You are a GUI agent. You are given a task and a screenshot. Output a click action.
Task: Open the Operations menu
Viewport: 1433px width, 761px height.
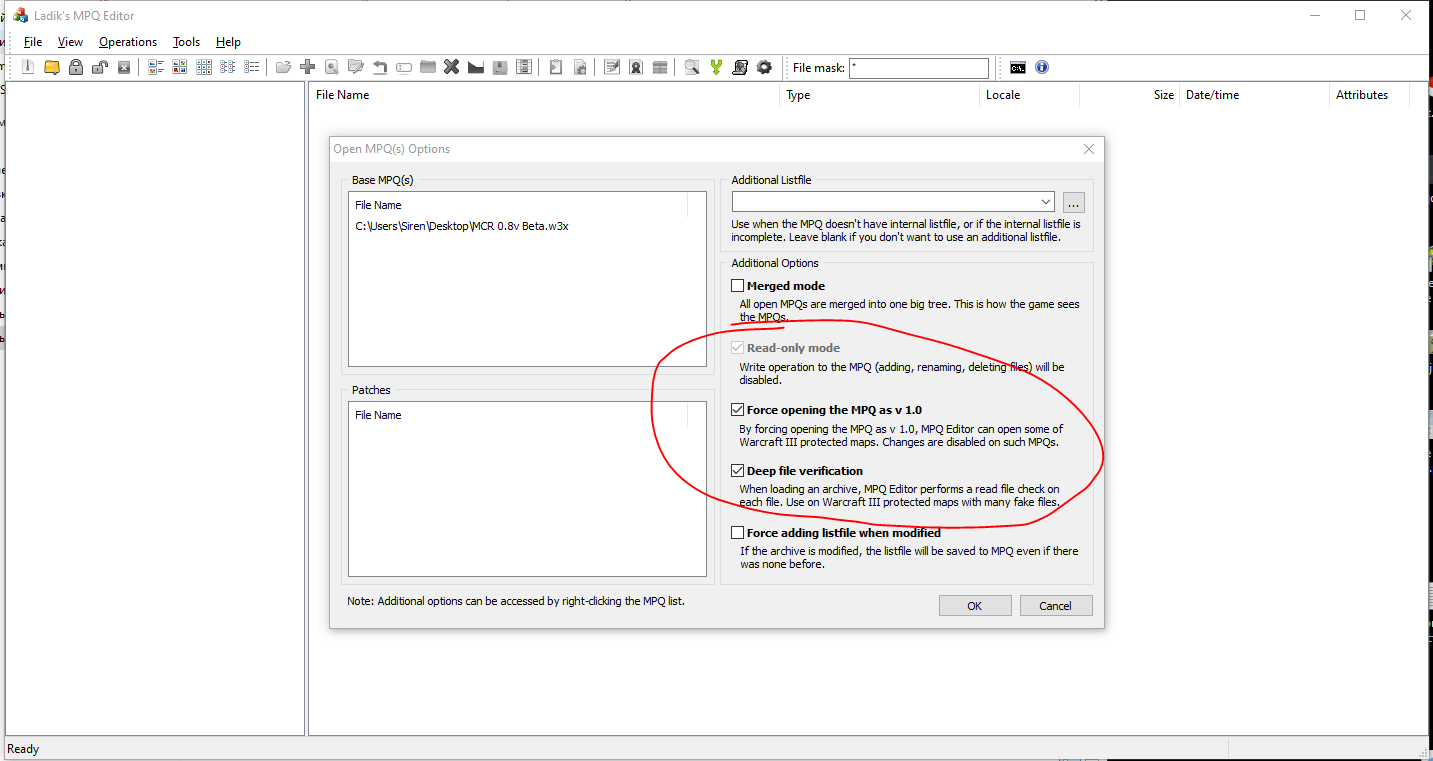point(128,42)
